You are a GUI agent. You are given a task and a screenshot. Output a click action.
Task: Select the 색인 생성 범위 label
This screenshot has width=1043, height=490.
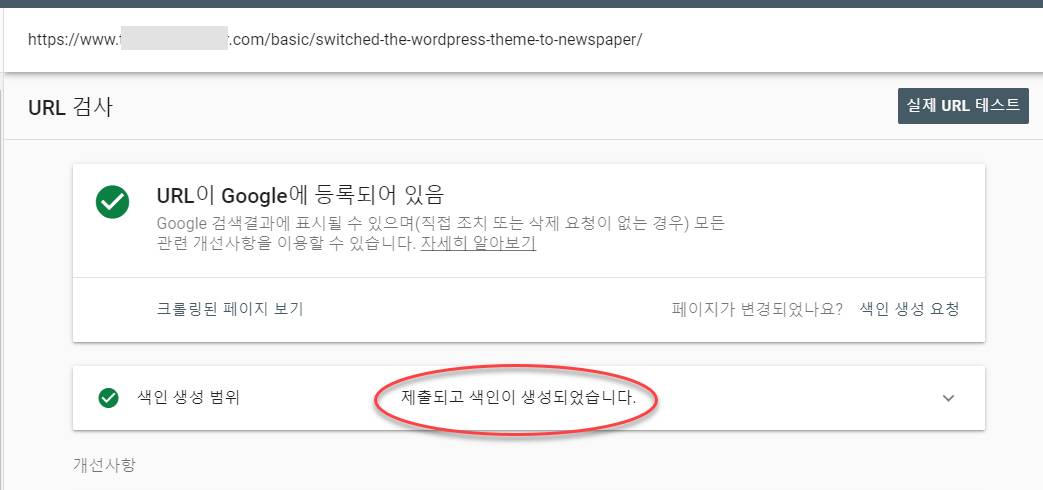pos(189,398)
